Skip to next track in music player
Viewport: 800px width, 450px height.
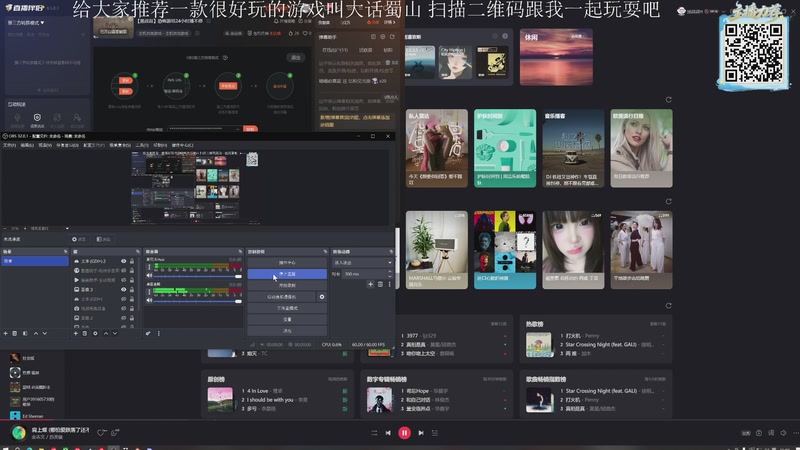tap(421, 433)
